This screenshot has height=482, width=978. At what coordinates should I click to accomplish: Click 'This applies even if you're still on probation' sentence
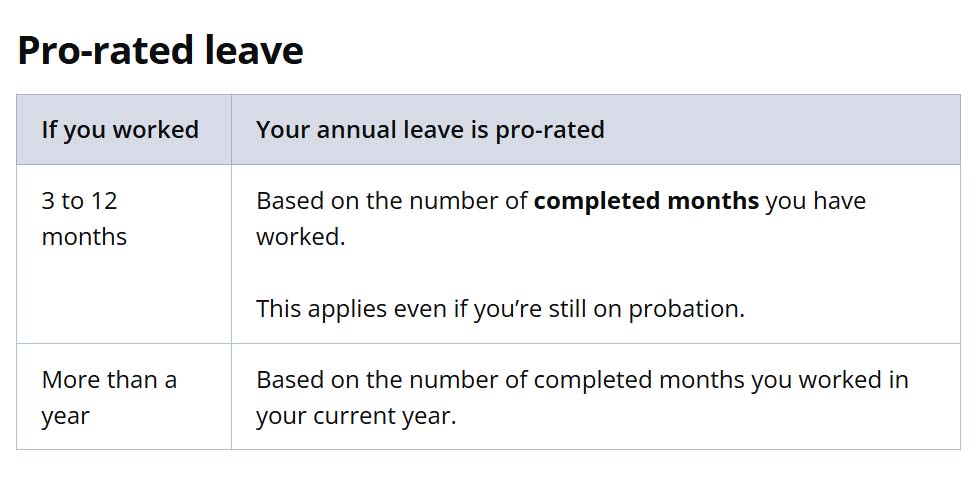500,309
